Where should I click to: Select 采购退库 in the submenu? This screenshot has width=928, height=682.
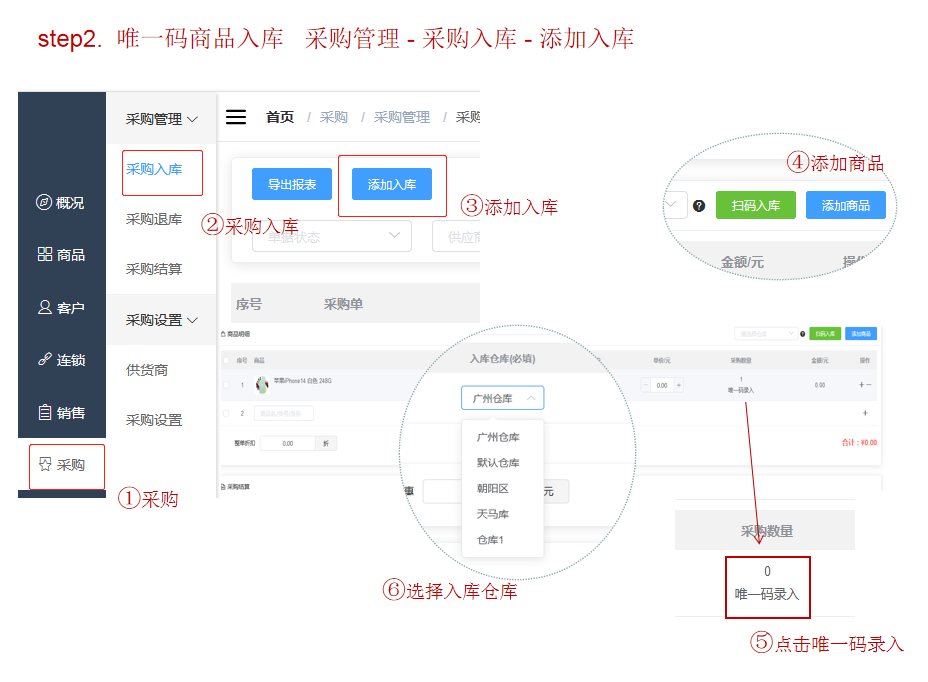(x=154, y=220)
